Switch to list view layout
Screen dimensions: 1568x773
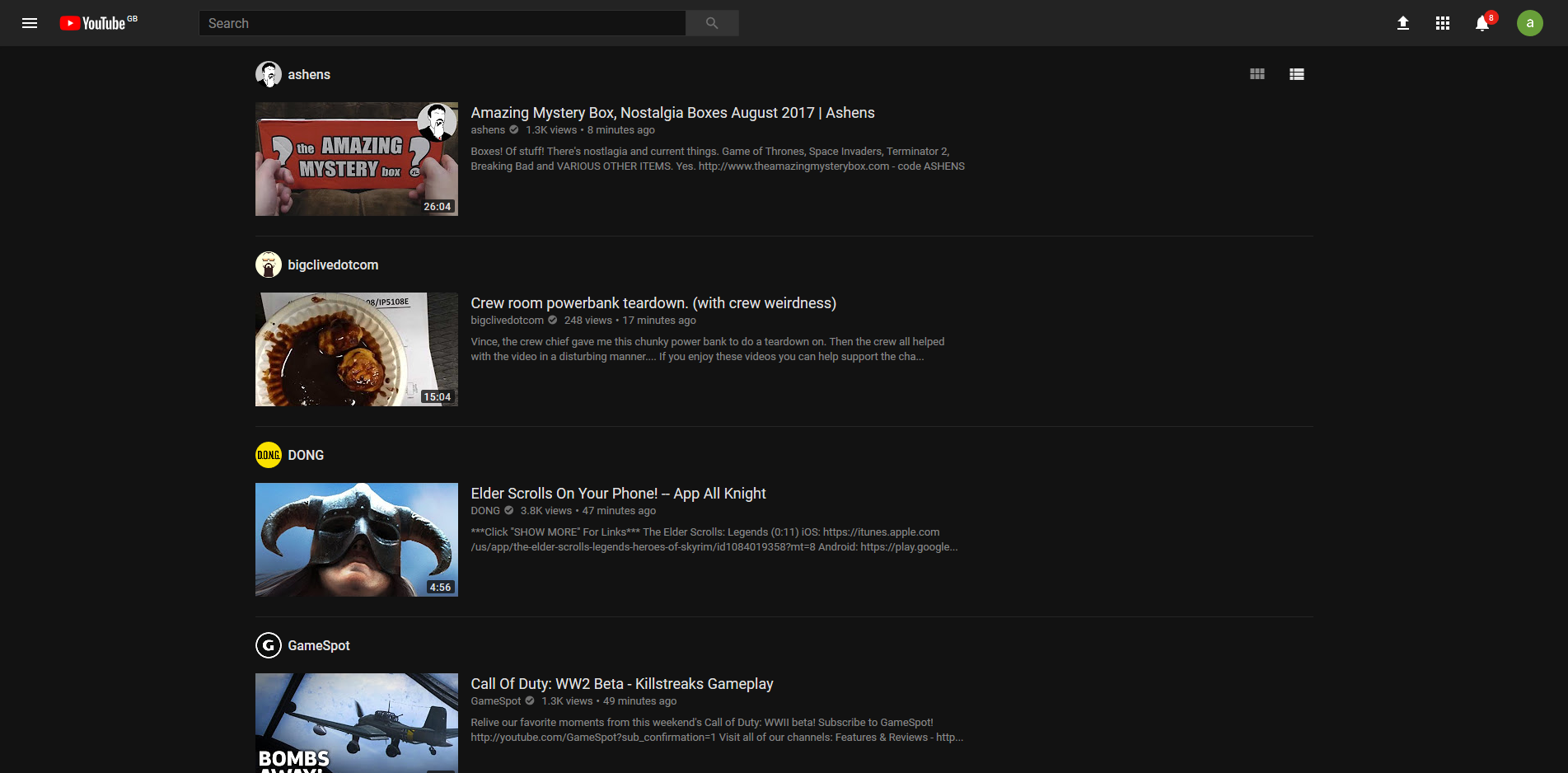[1297, 74]
